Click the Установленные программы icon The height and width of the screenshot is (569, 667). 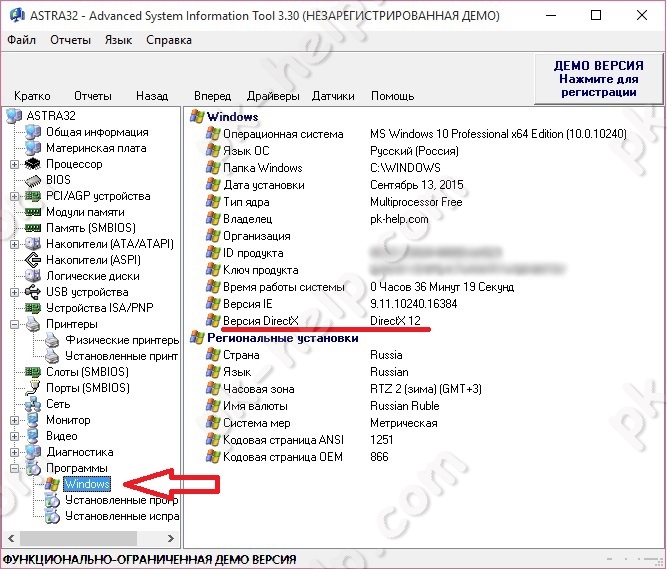(52, 500)
